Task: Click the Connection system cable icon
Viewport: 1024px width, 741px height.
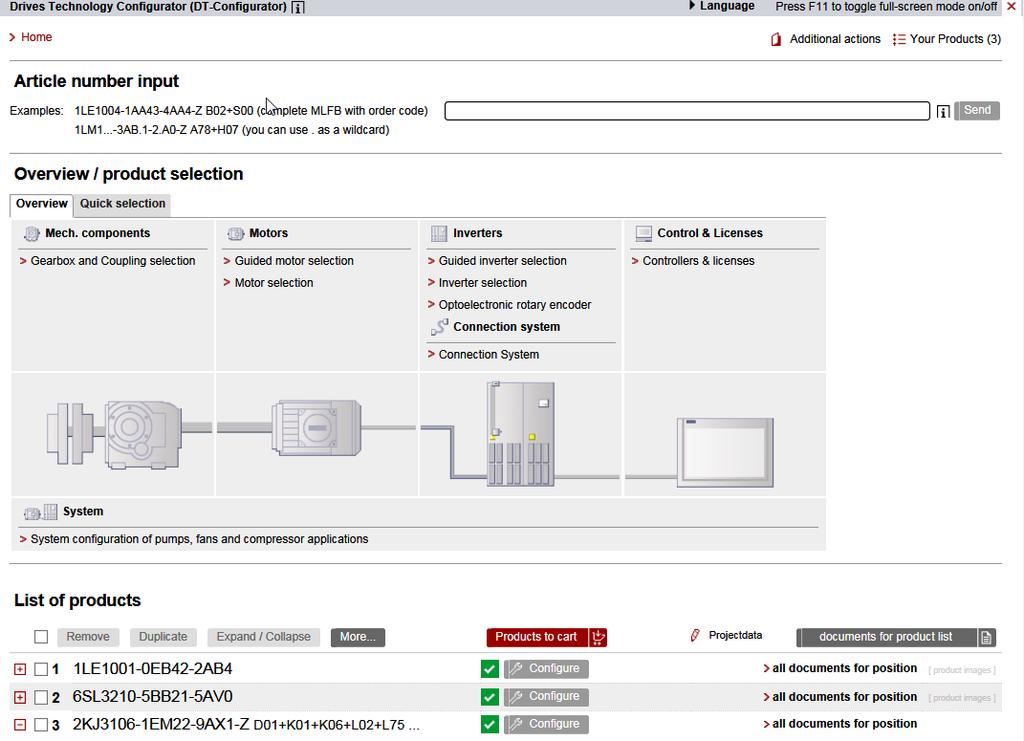Action: (440, 327)
